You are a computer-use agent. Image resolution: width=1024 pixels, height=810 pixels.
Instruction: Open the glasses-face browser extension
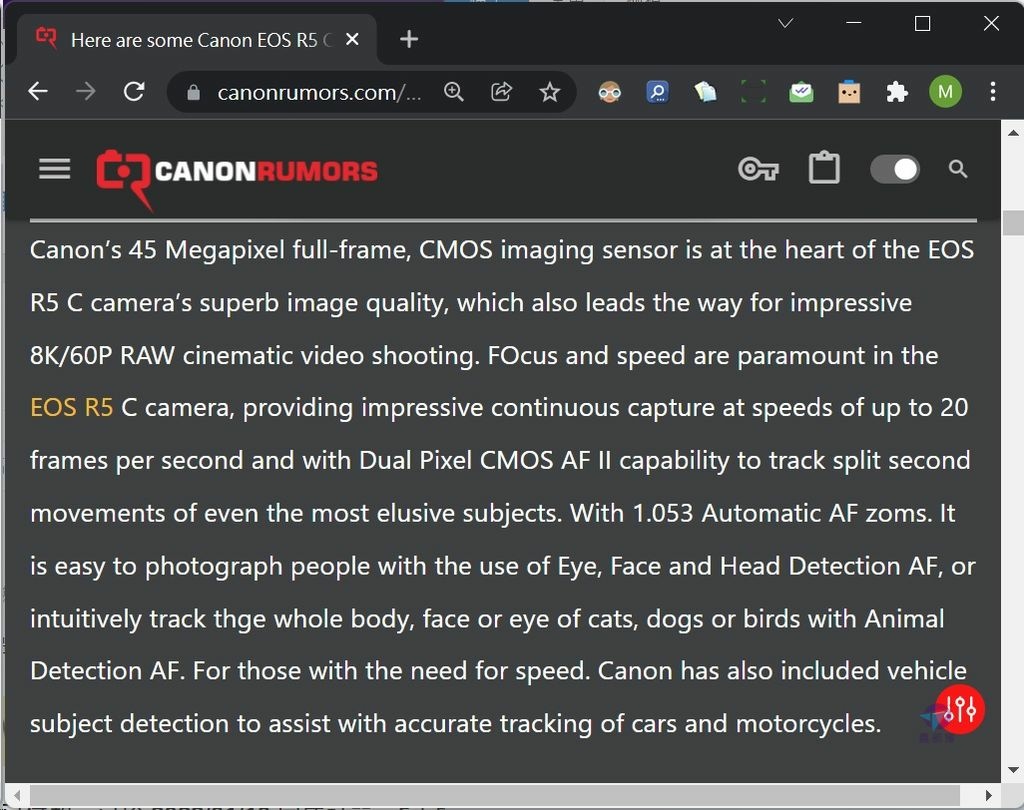point(609,92)
